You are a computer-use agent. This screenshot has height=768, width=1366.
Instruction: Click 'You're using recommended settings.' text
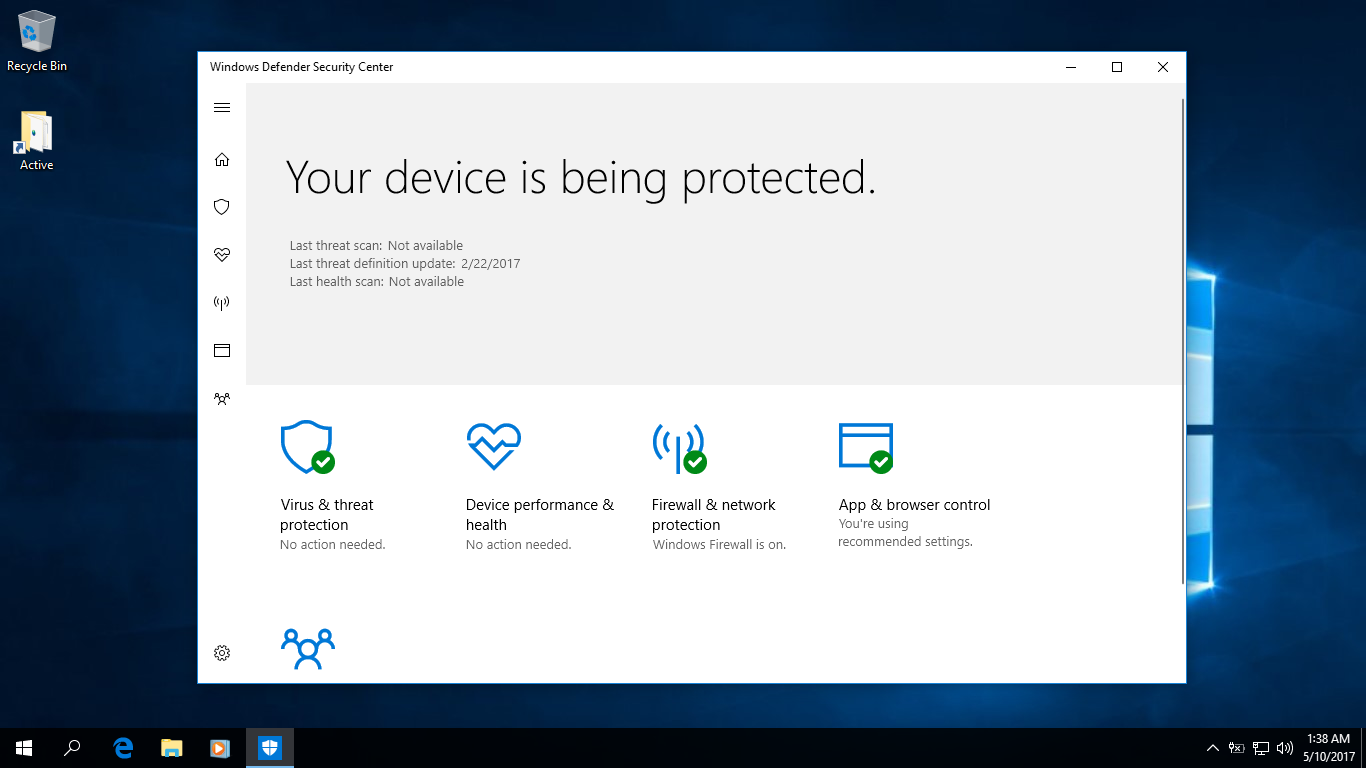[905, 533]
